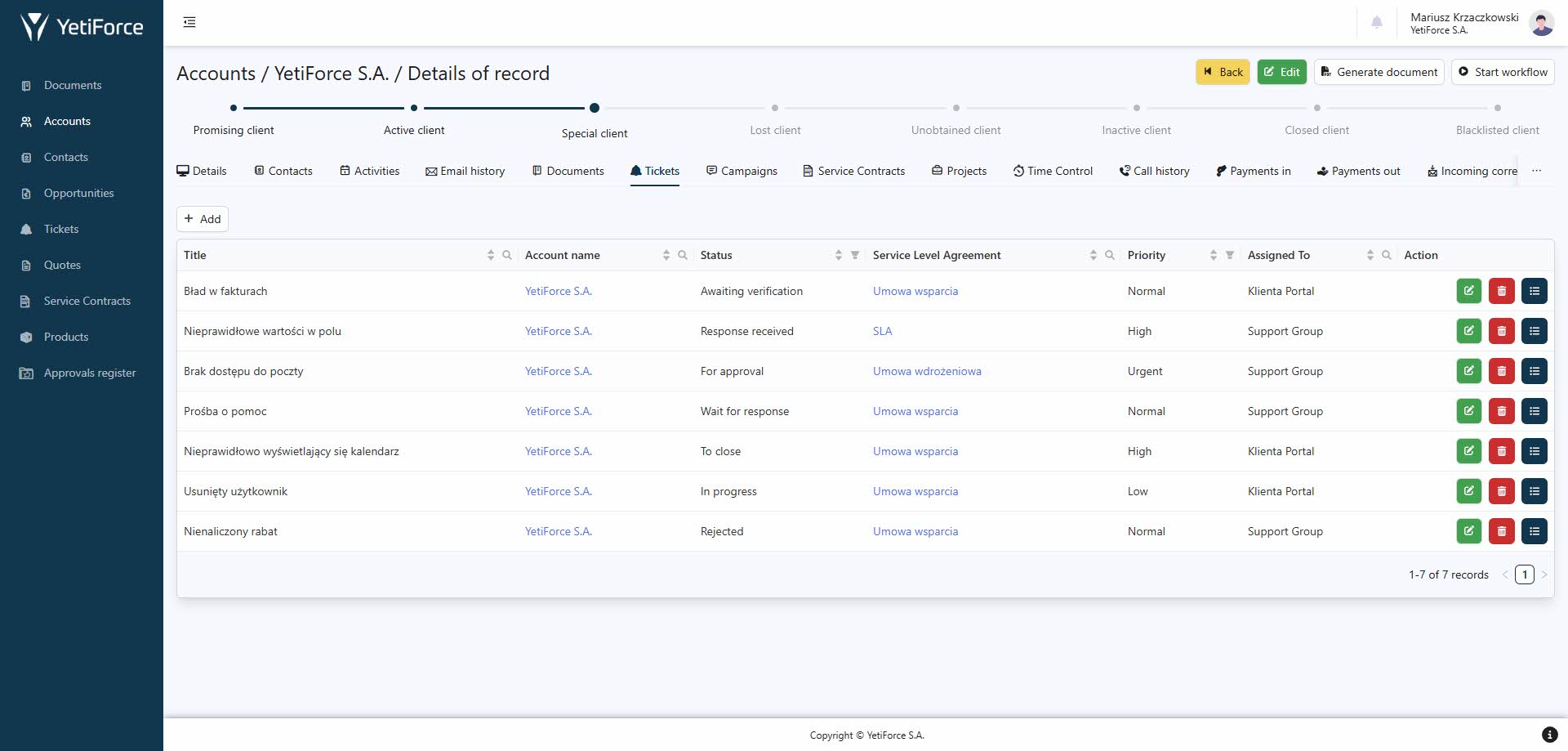Image resolution: width=1568 pixels, height=751 pixels.
Task: Edit the 'Brak dostępu do poczty' ticket
Action: pyautogui.click(x=1468, y=371)
